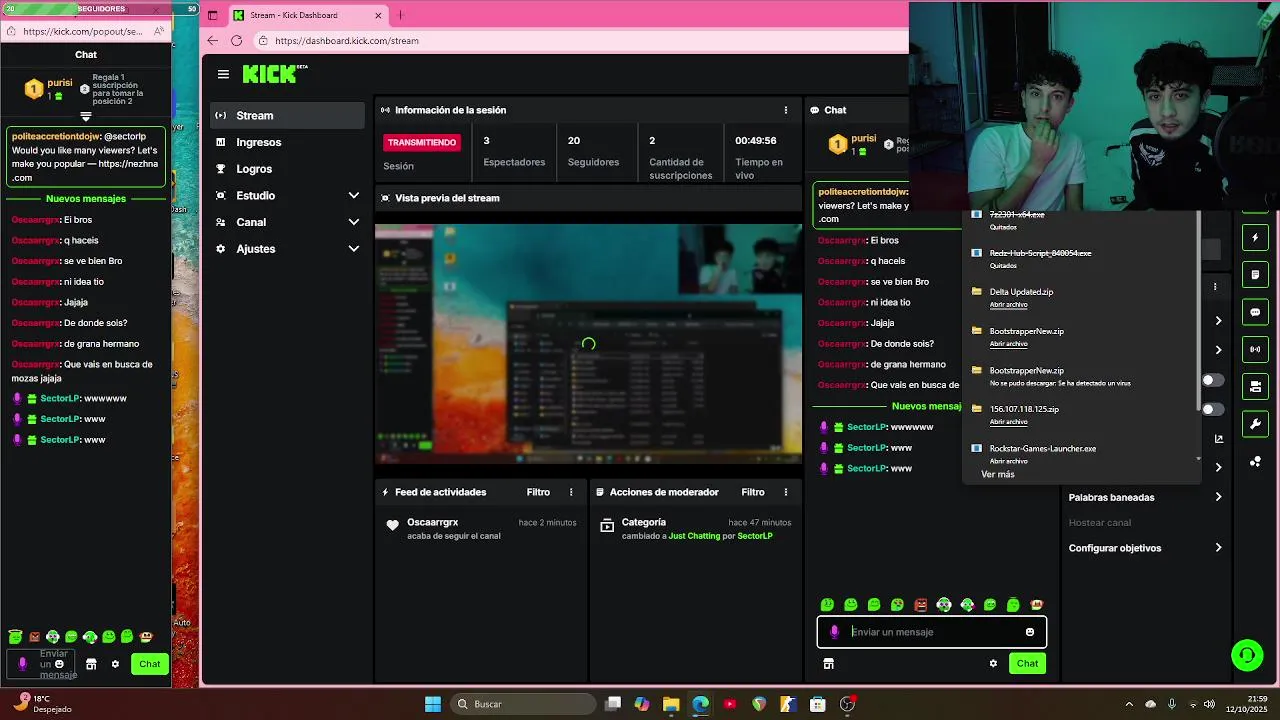
Task: Click Ver más in downloads popup
Action: tap(998, 474)
